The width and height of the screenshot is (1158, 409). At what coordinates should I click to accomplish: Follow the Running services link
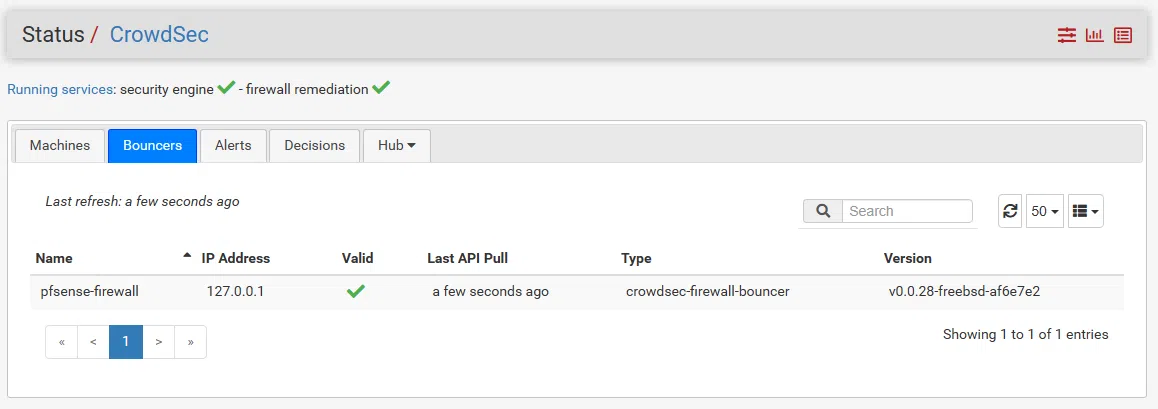60,89
